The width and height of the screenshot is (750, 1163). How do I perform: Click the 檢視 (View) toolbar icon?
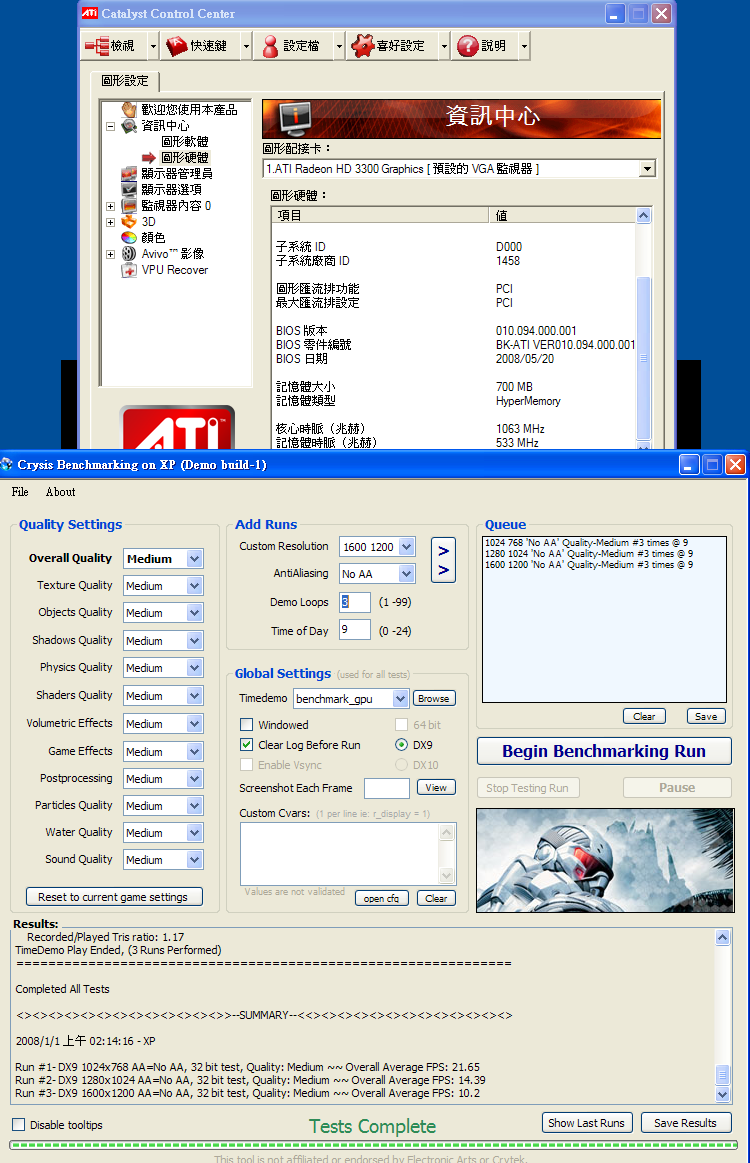pyautogui.click(x=97, y=46)
